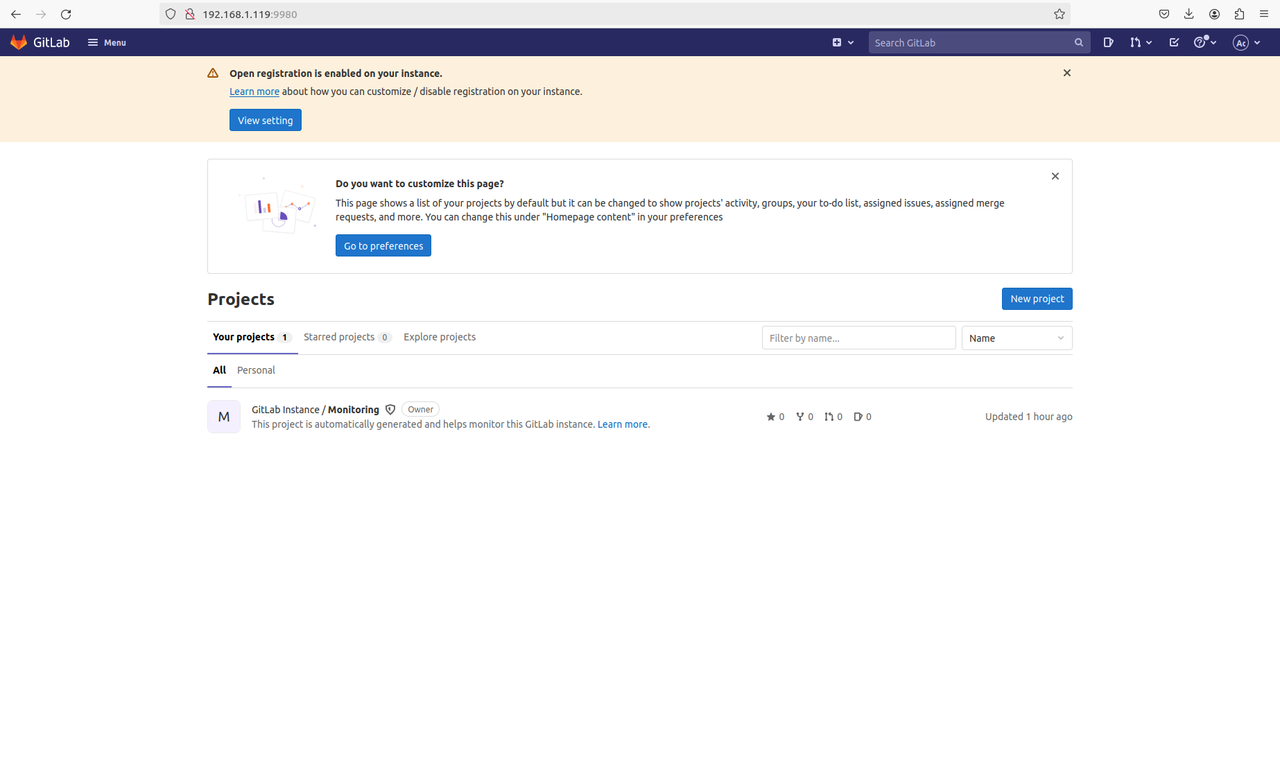This screenshot has height=782, width=1280.
Task: Open the to-do list icon
Action: 1172,42
